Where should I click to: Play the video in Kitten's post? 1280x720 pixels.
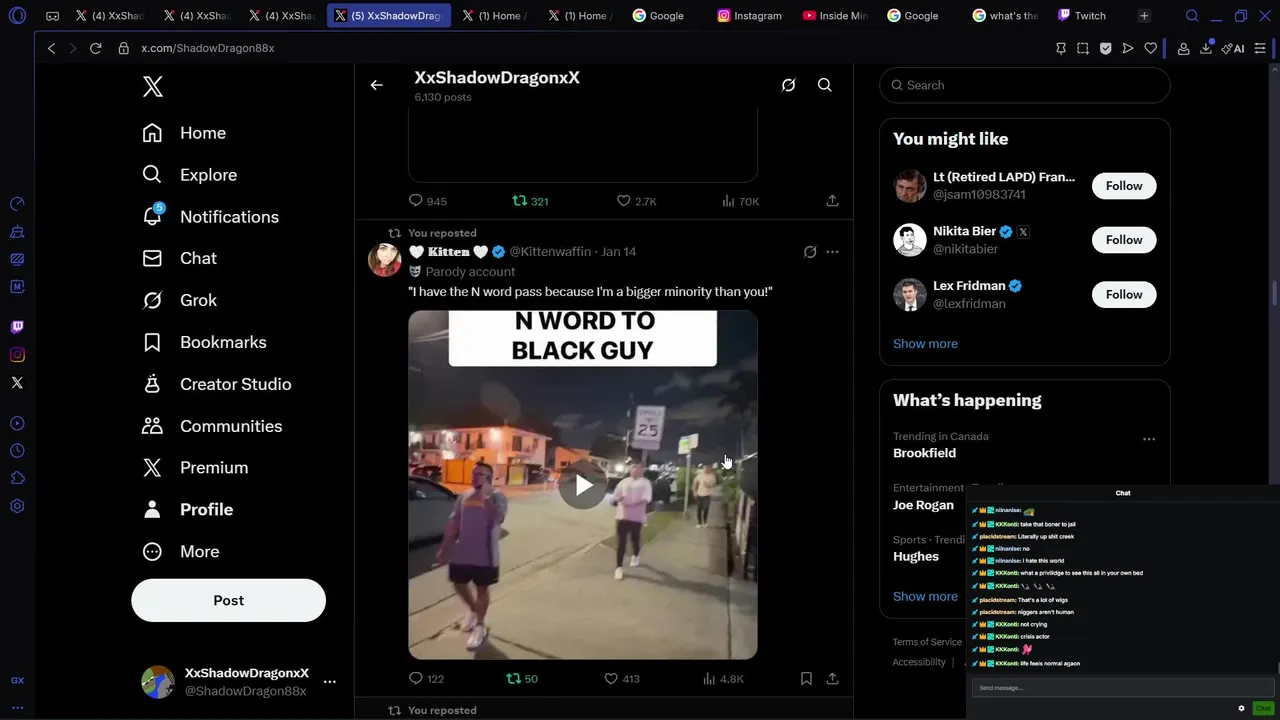(583, 485)
